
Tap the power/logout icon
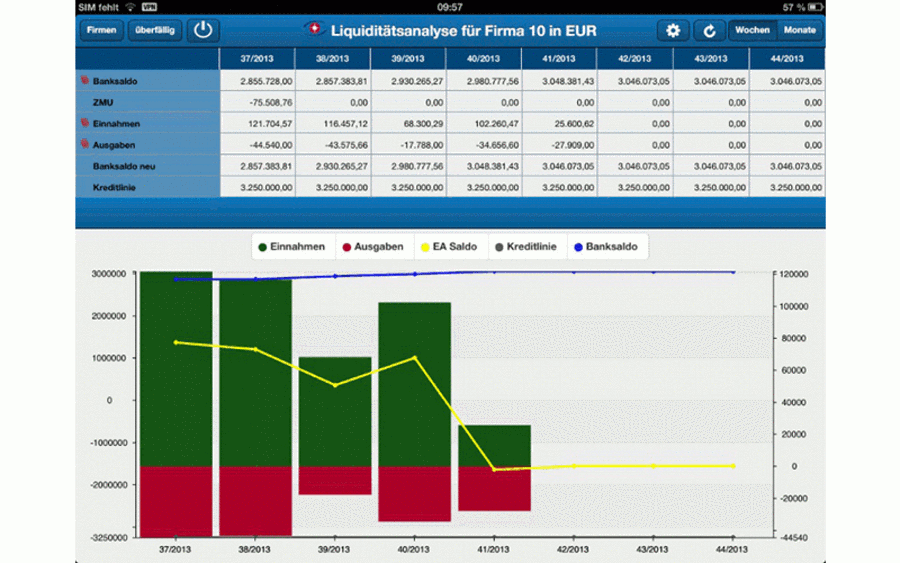[203, 30]
